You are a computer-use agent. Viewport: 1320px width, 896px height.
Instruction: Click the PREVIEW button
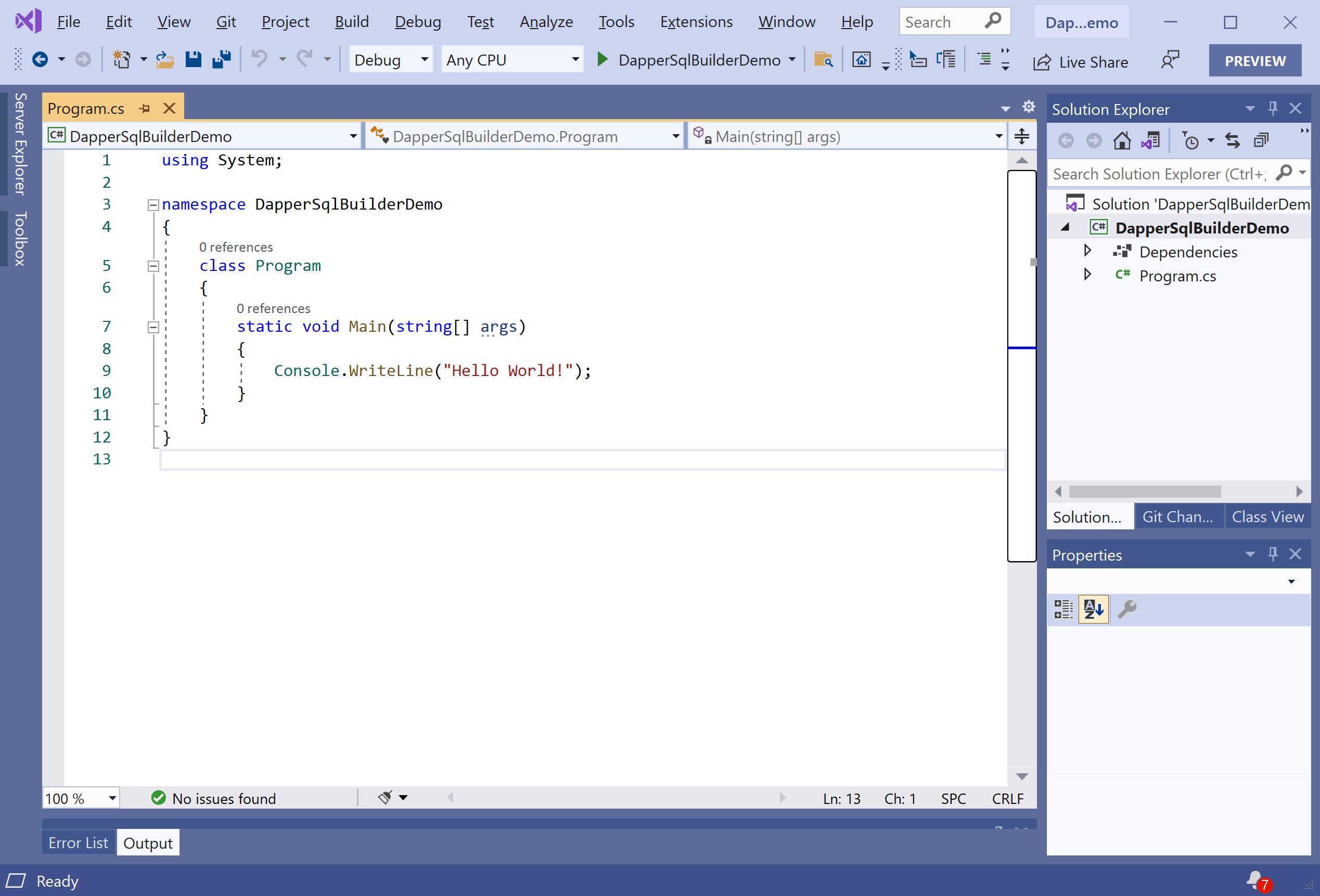click(x=1254, y=60)
